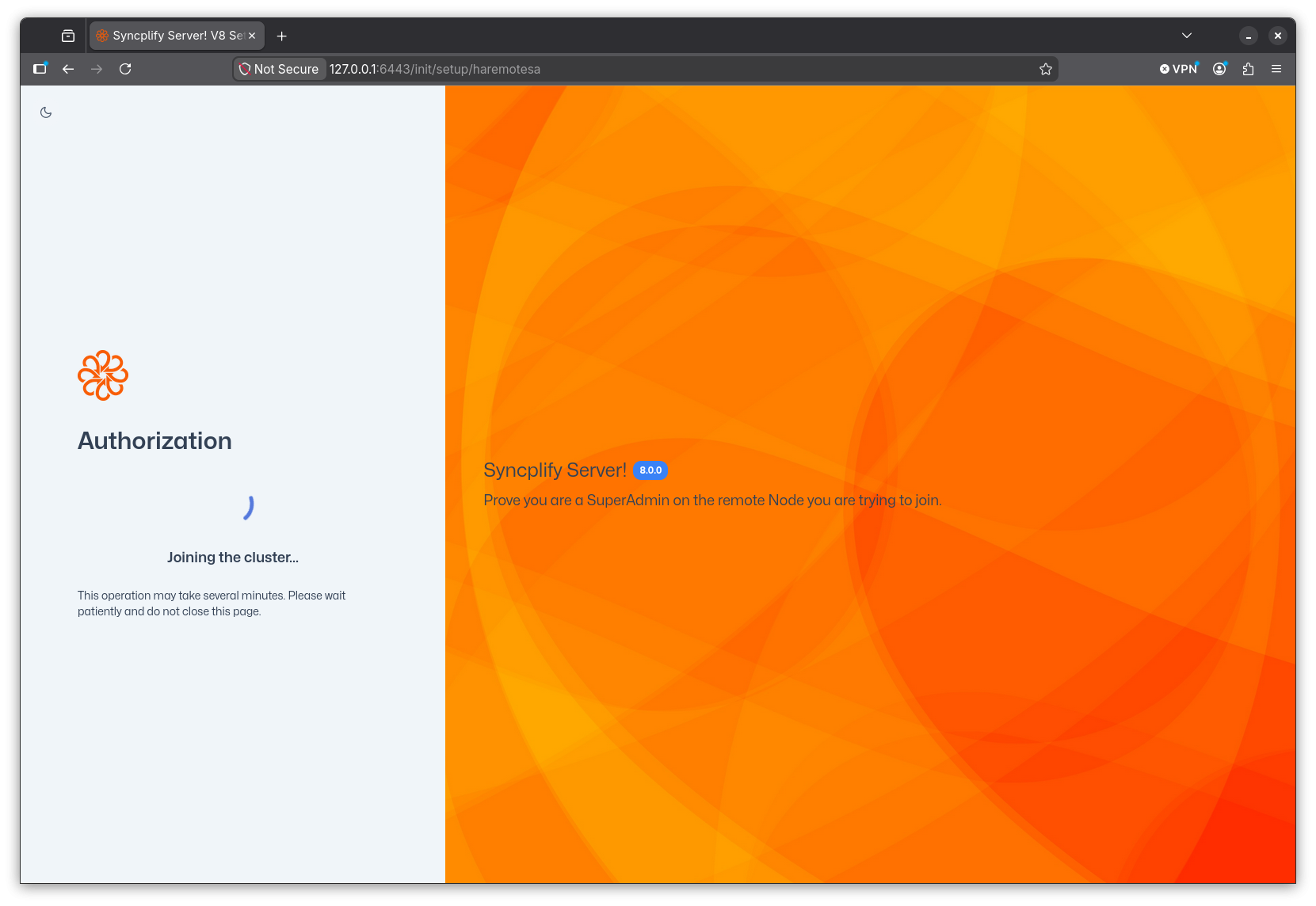Toggle the browser sidebar panel icon
The width and height of the screenshot is (1316, 906).
coord(40,69)
